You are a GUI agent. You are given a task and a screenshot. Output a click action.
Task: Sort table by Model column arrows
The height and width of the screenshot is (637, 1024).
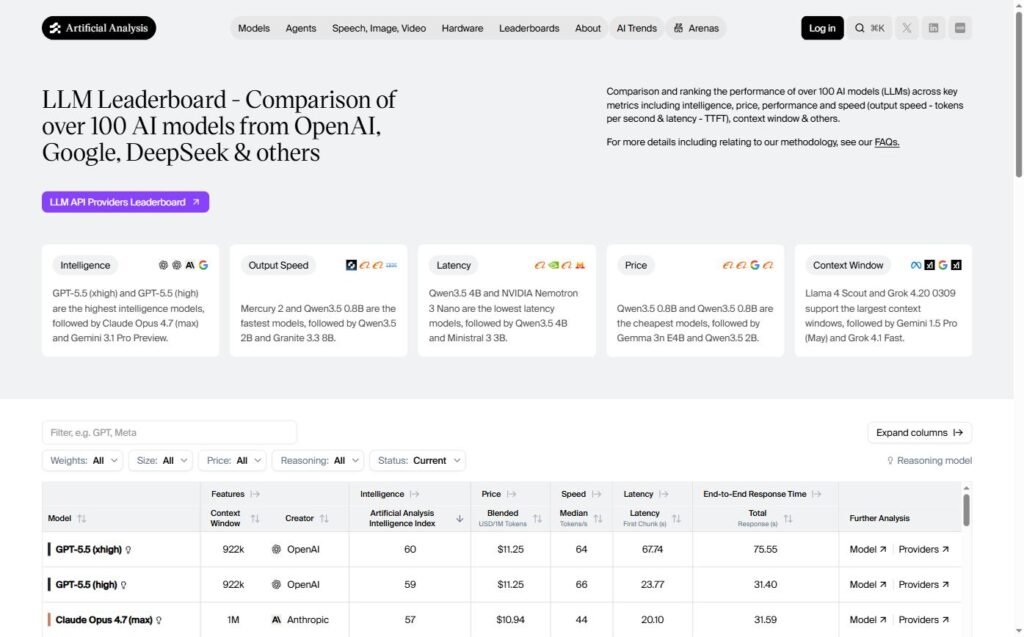(82, 518)
